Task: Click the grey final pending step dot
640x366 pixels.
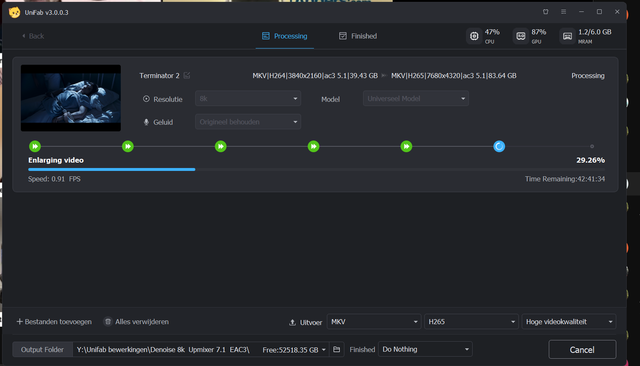Action: tap(592, 146)
